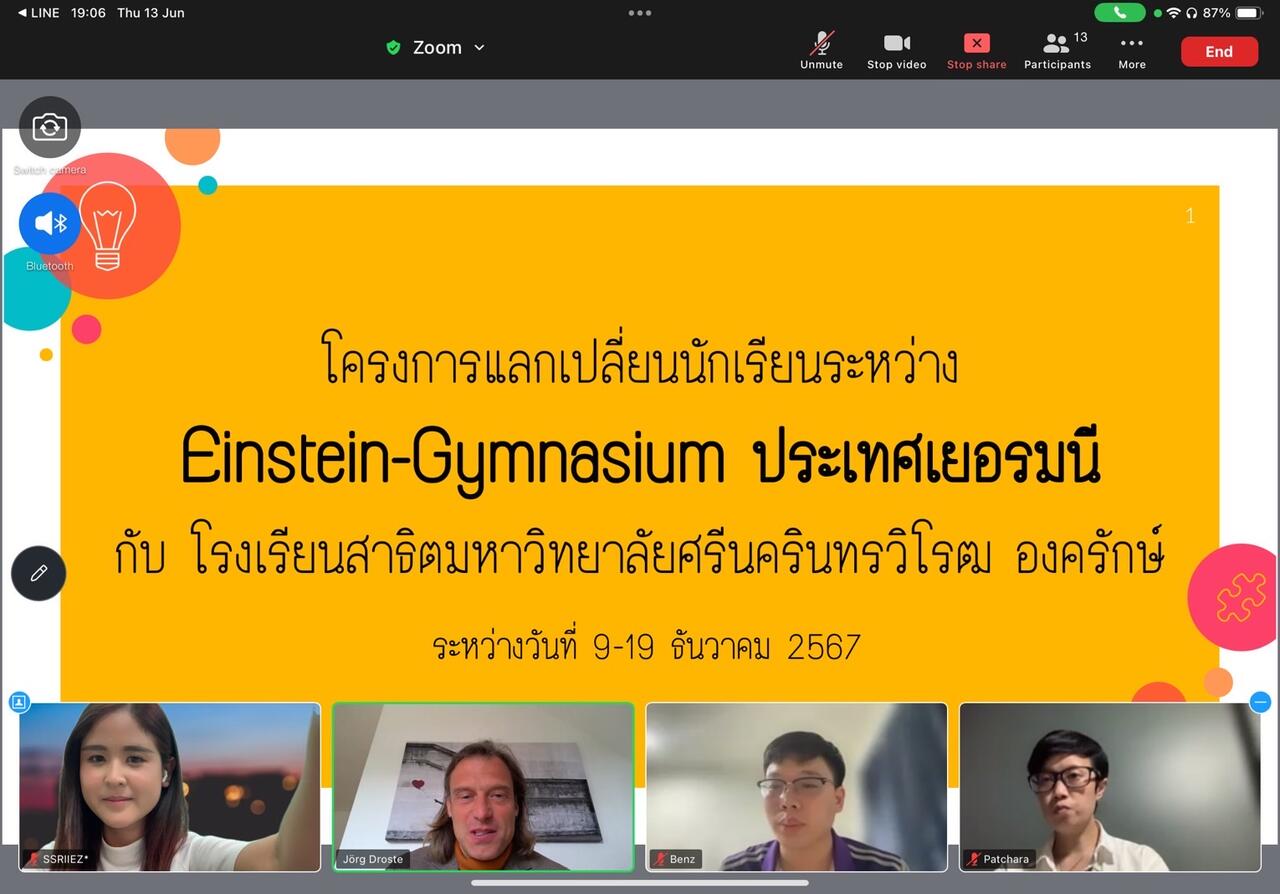The width and height of the screenshot is (1280, 894).
Task: Click the date 'Thu 13 Jun'
Action: 151,13
